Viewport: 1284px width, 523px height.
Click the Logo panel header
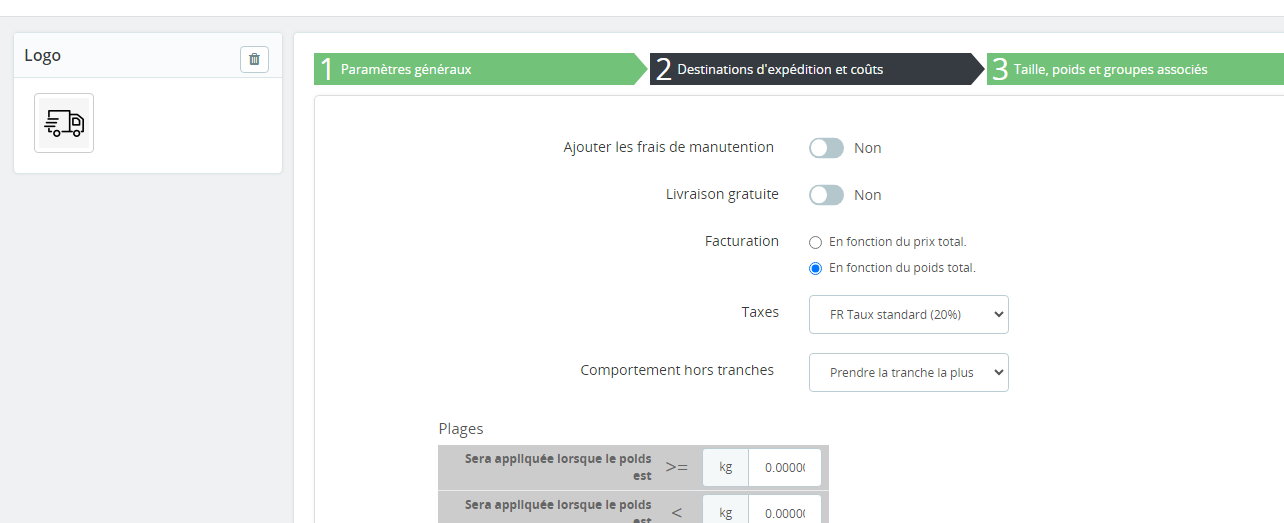148,56
